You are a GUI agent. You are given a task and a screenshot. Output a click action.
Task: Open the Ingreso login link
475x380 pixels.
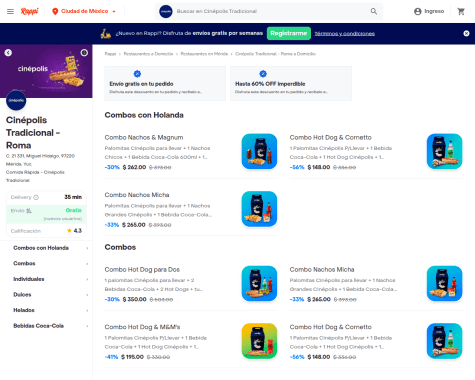(434, 11)
